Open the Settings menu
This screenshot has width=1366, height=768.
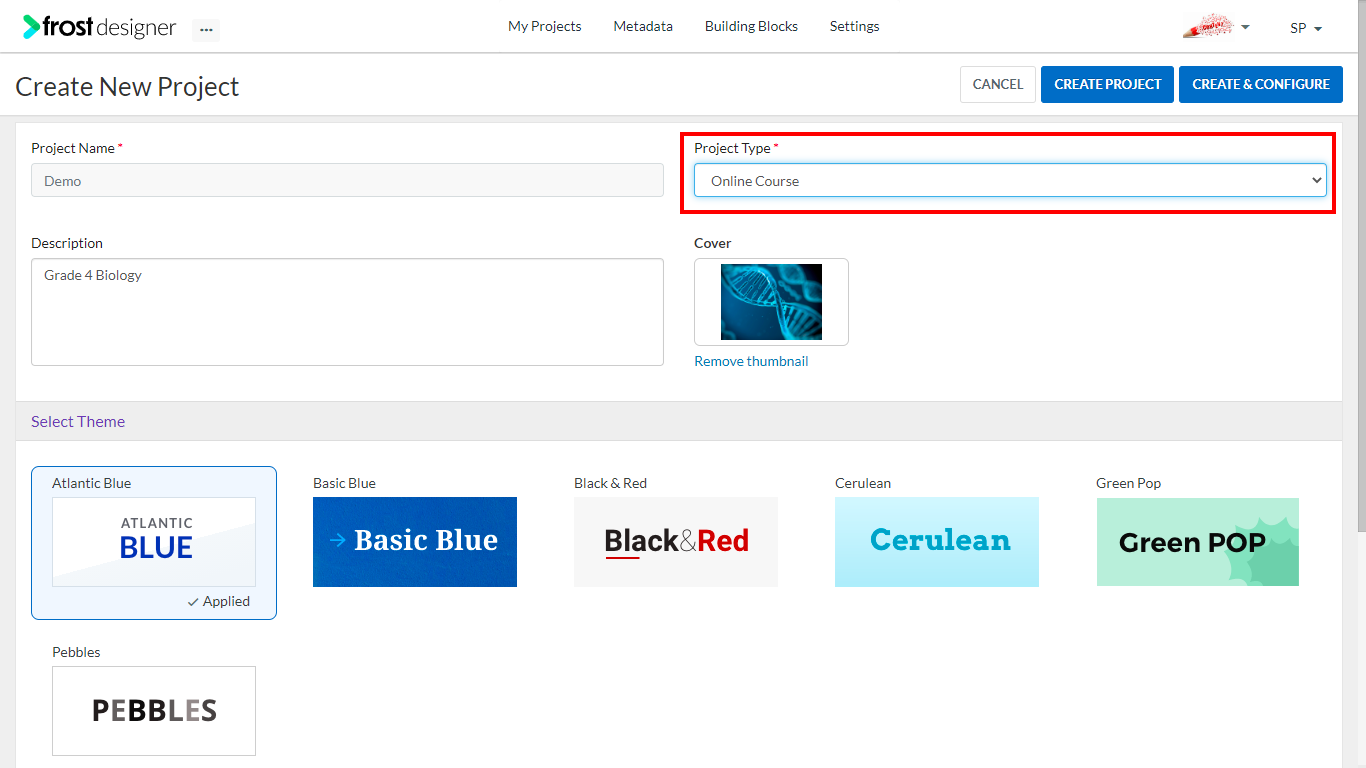854,27
